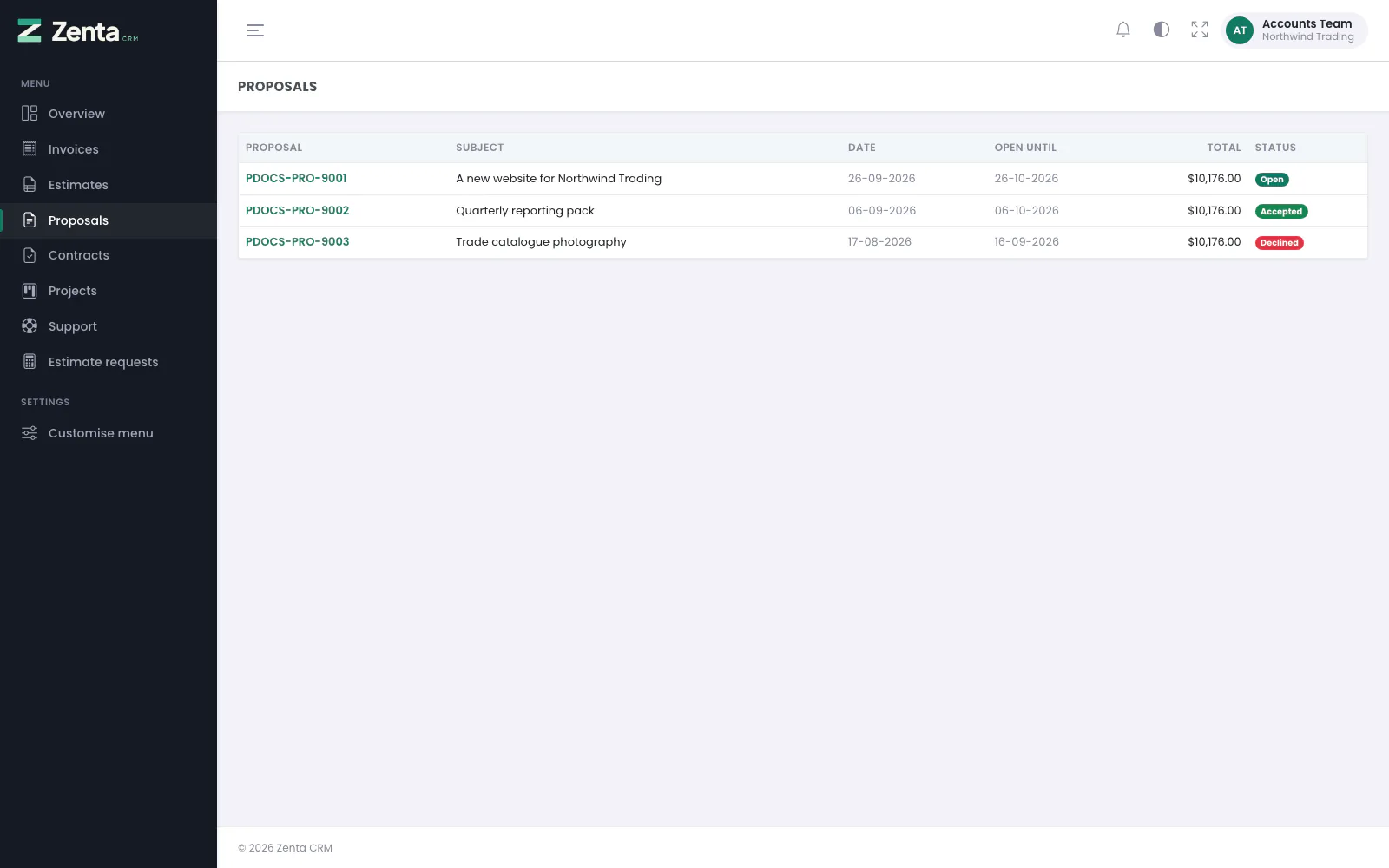1389x868 pixels.
Task: Click the Declined status badge
Action: pyautogui.click(x=1280, y=243)
